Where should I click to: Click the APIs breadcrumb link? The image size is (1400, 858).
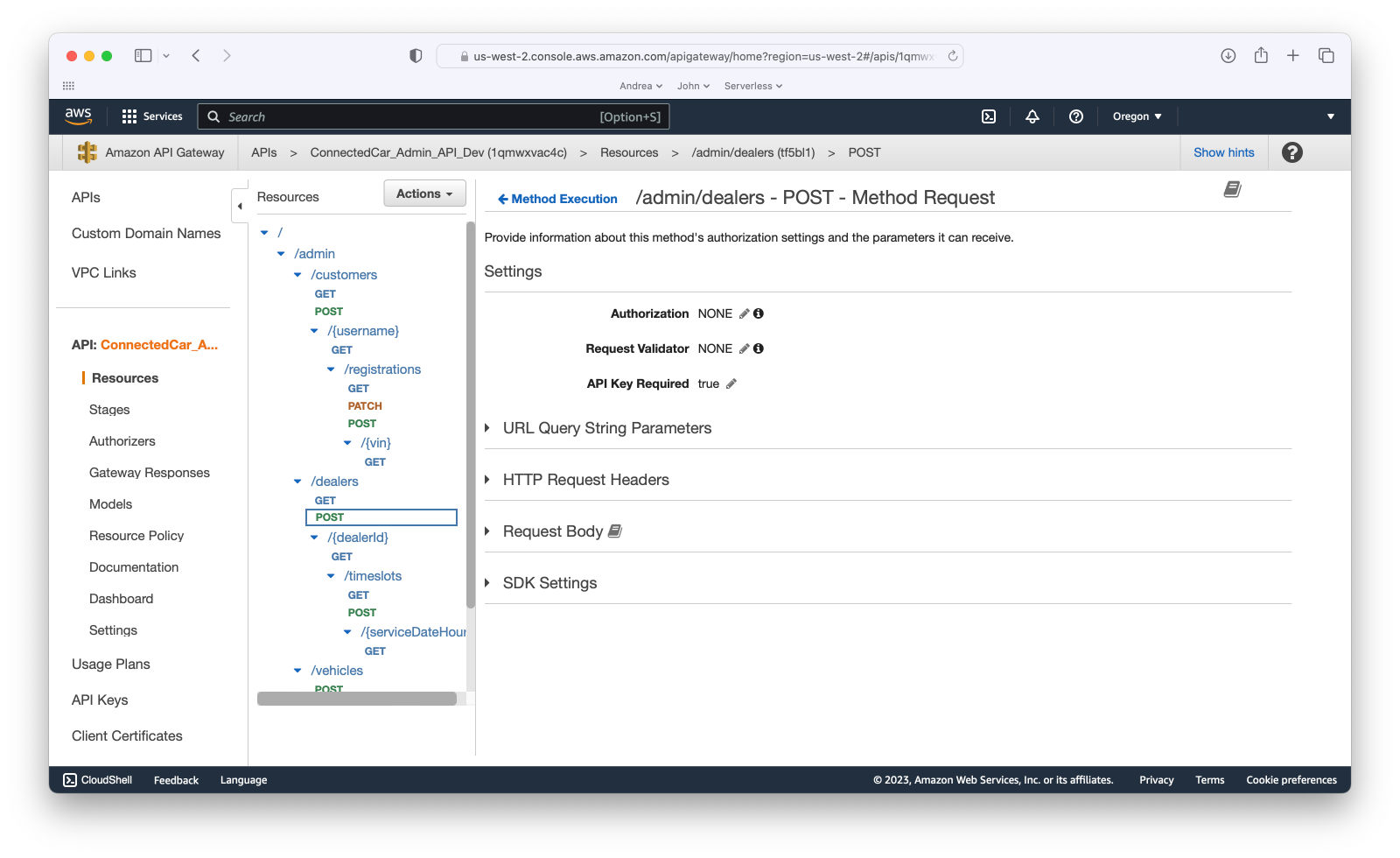pyautogui.click(x=264, y=152)
